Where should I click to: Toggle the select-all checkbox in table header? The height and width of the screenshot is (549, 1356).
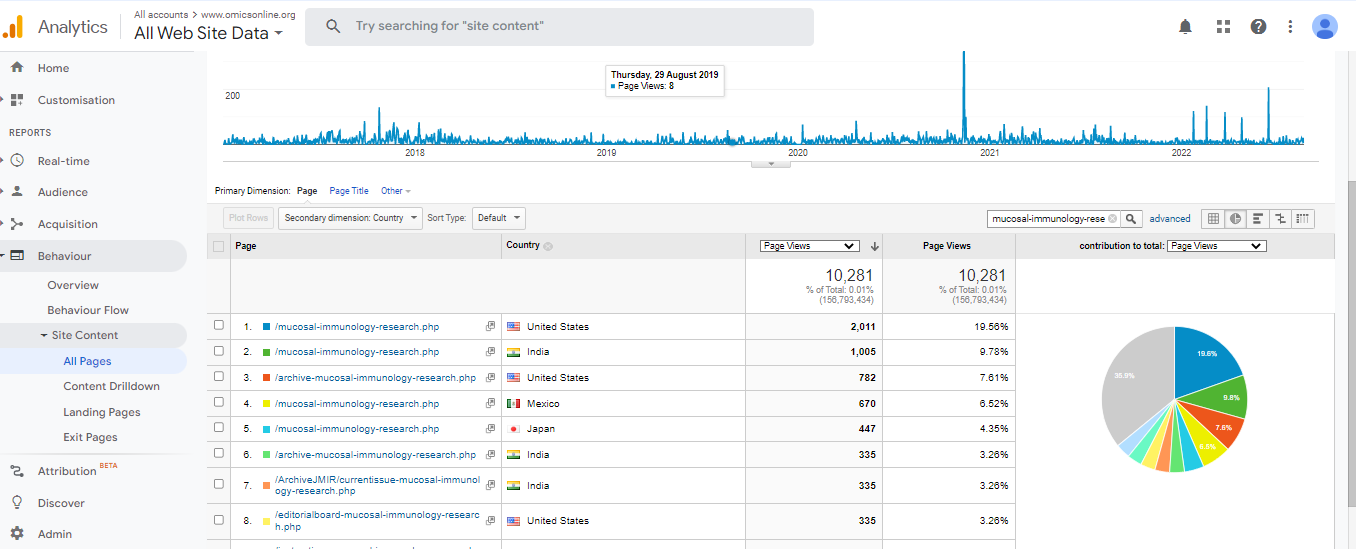click(x=219, y=246)
